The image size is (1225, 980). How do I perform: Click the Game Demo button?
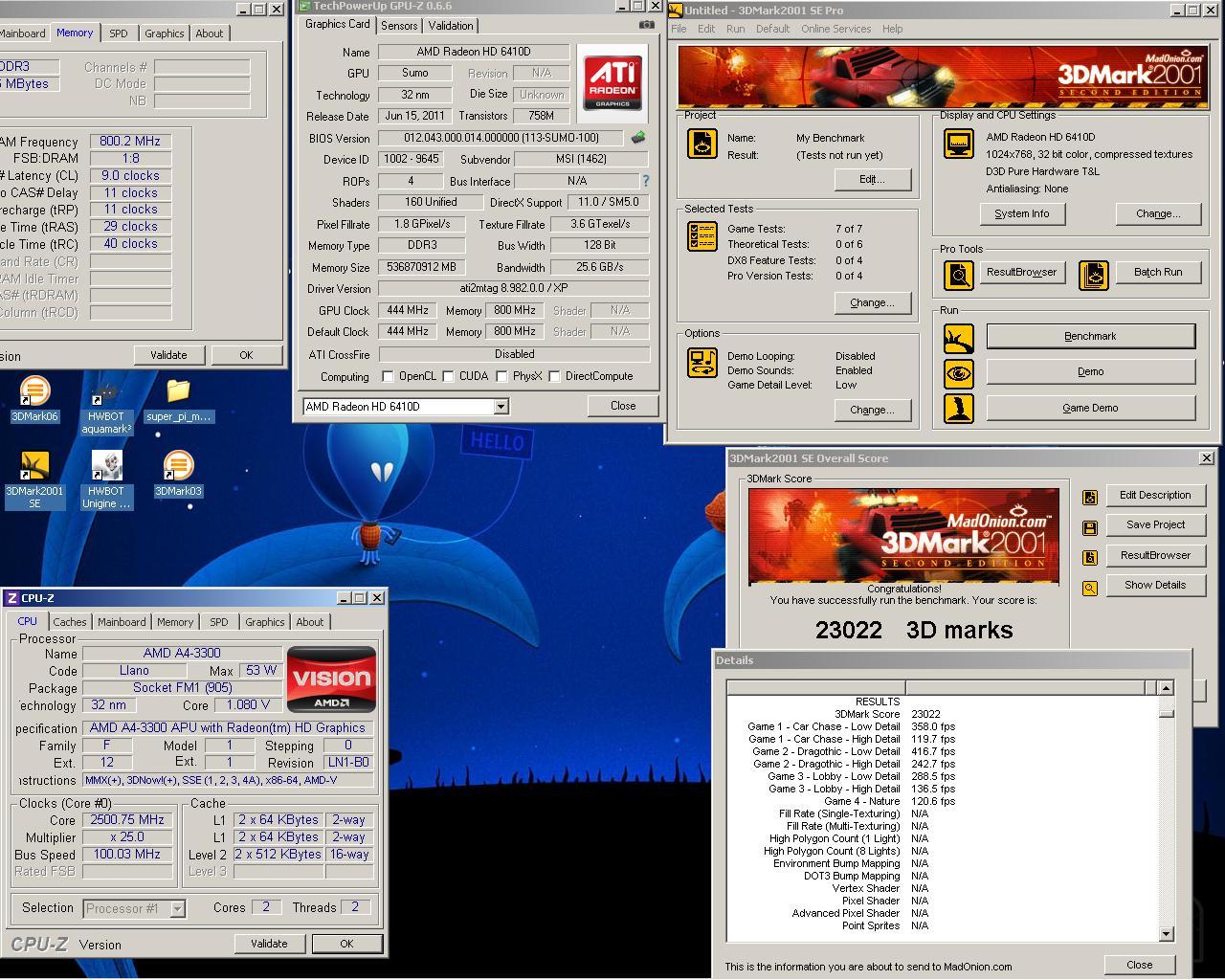pos(1090,408)
